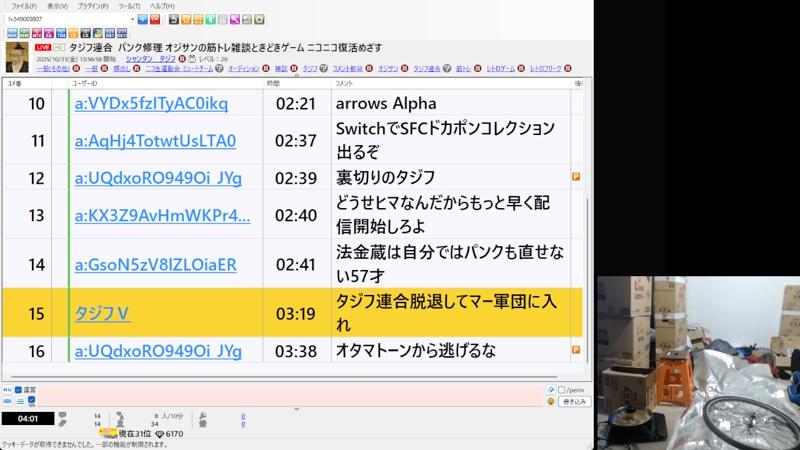Select comment 'arrows Alpha'
Viewport: 800px width, 450px height.
tap(386, 104)
